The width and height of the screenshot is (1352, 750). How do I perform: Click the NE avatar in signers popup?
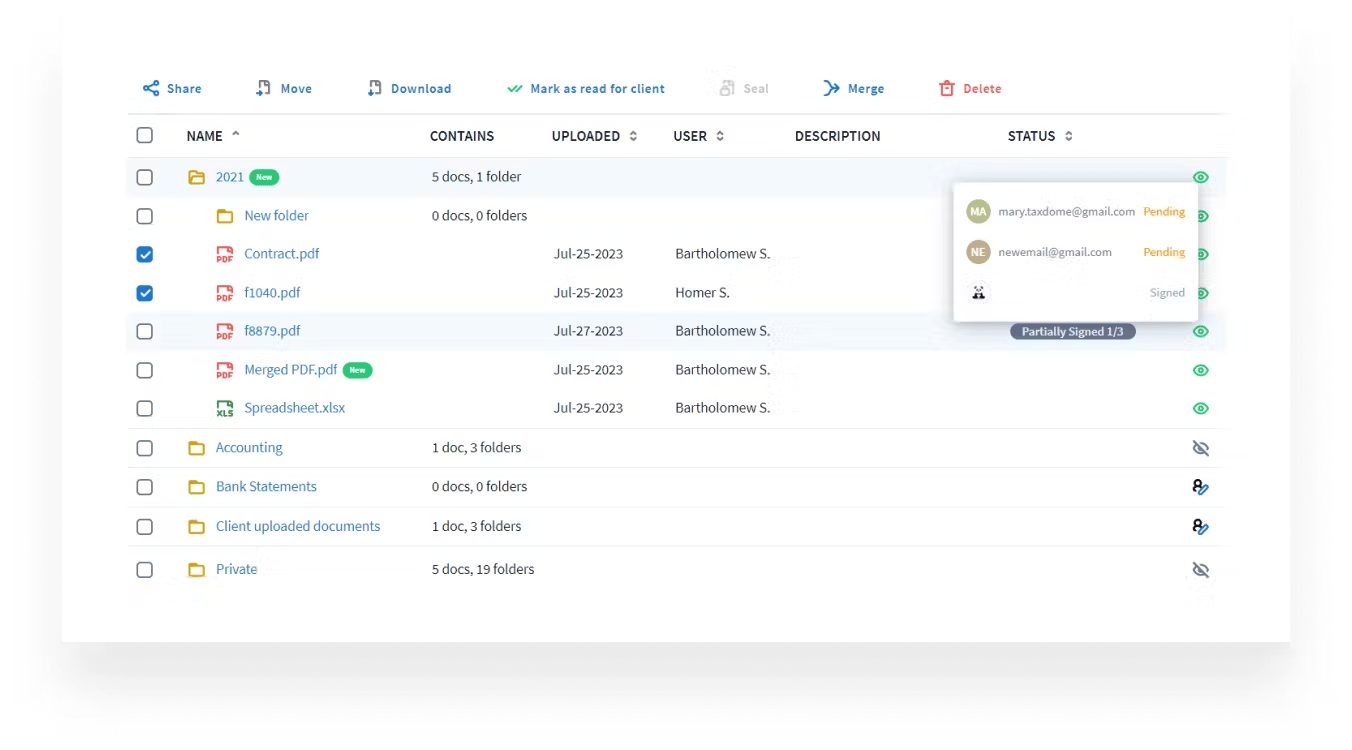pyautogui.click(x=978, y=252)
